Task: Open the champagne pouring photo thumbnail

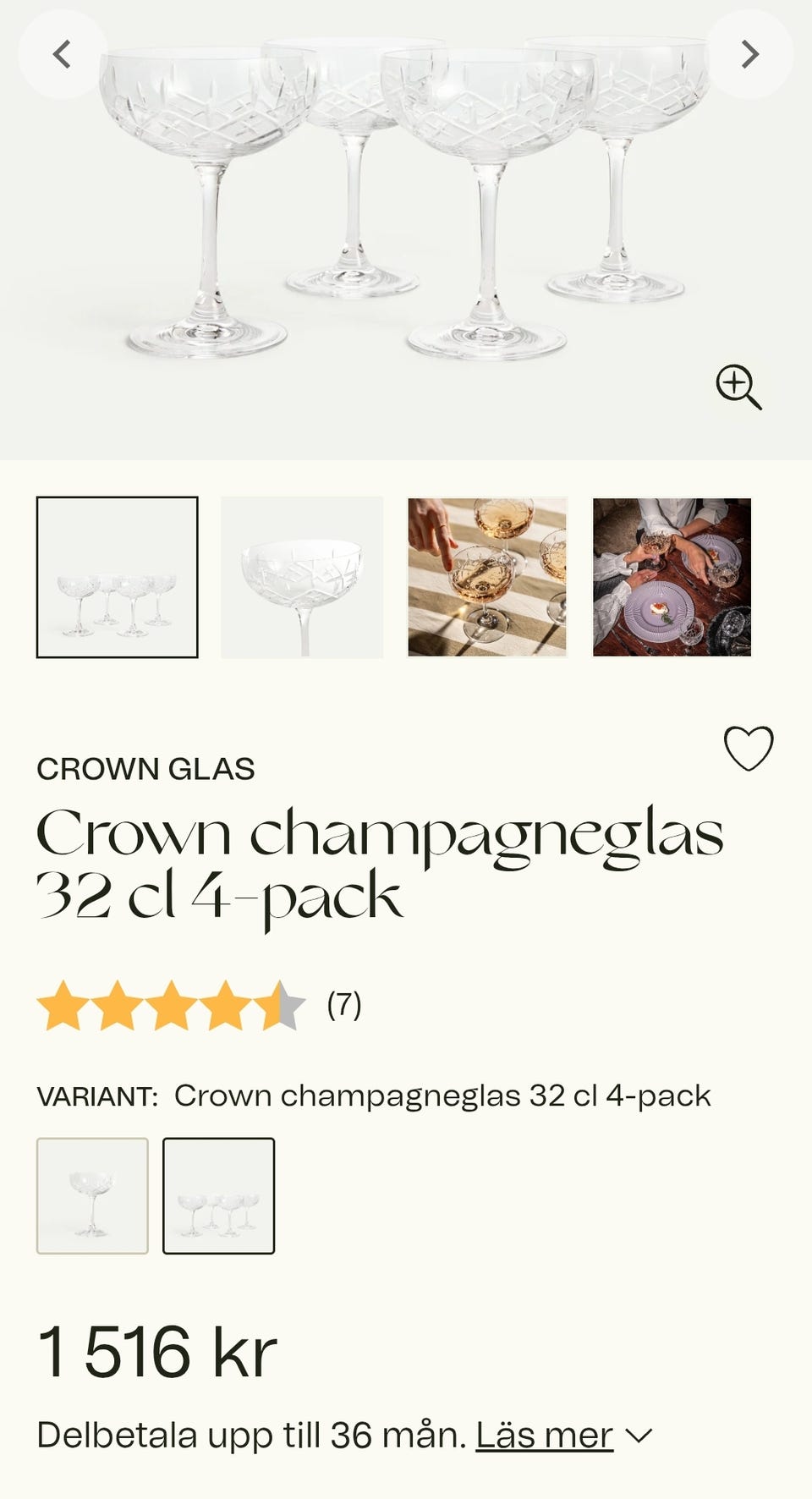Action: (487, 577)
